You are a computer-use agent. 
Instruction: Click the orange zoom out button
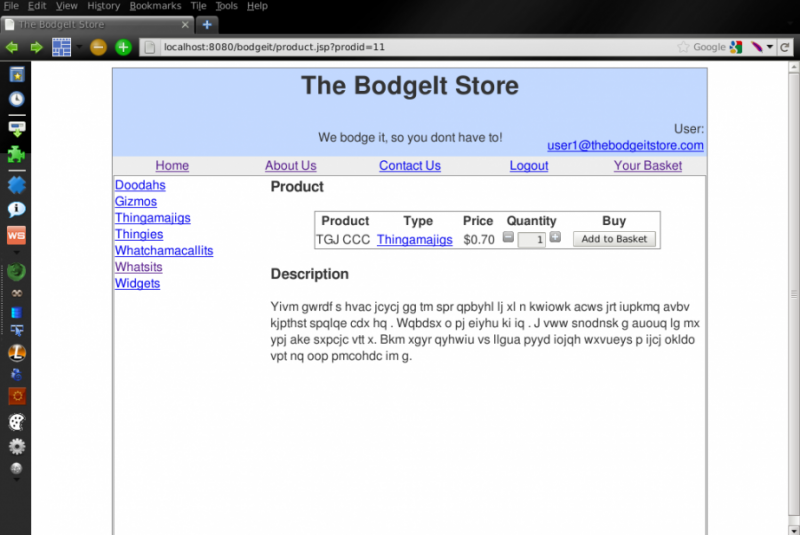click(98, 47)
